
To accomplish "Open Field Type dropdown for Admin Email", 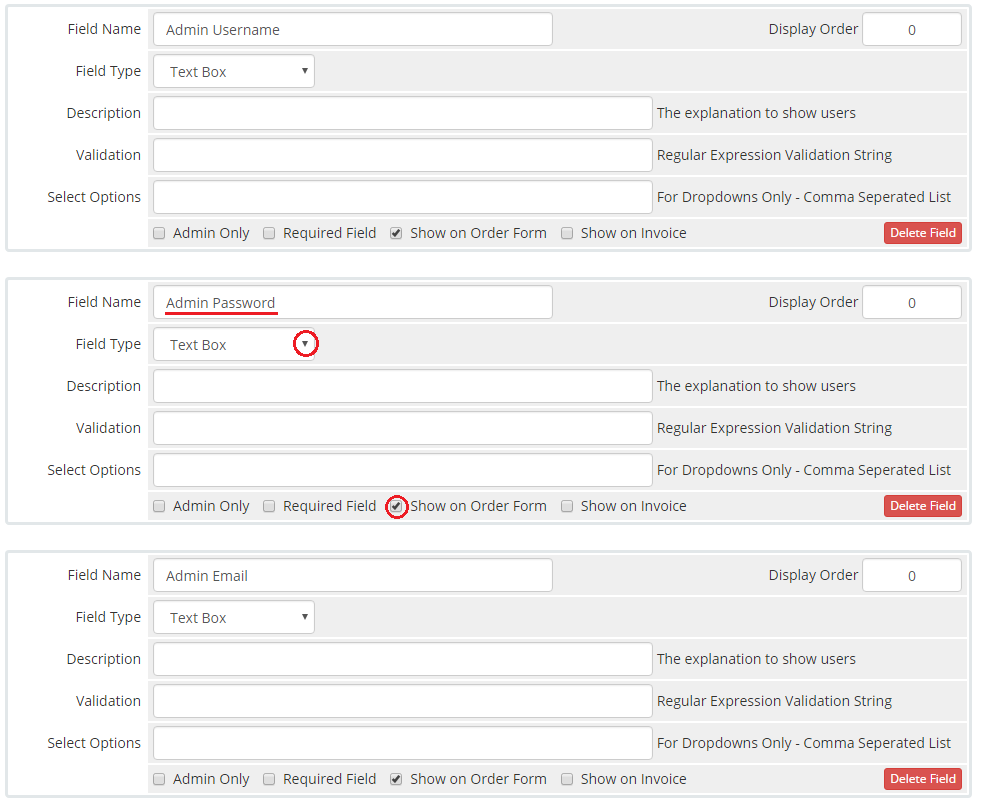I will point(234,617).
